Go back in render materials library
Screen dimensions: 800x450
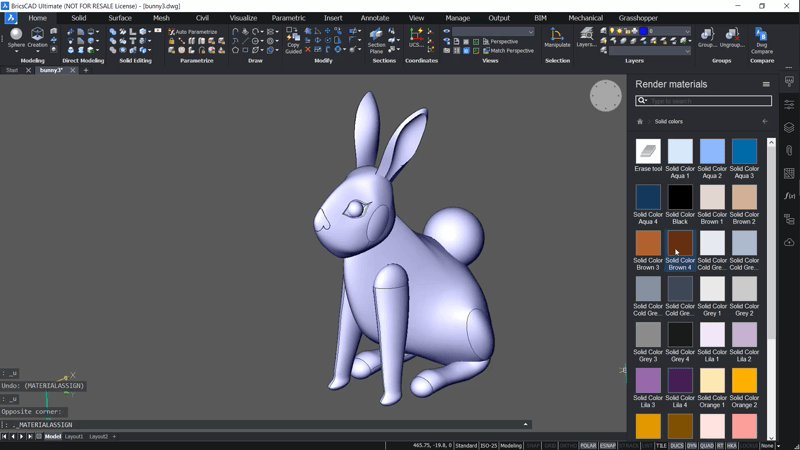click(x=765, y=121)
